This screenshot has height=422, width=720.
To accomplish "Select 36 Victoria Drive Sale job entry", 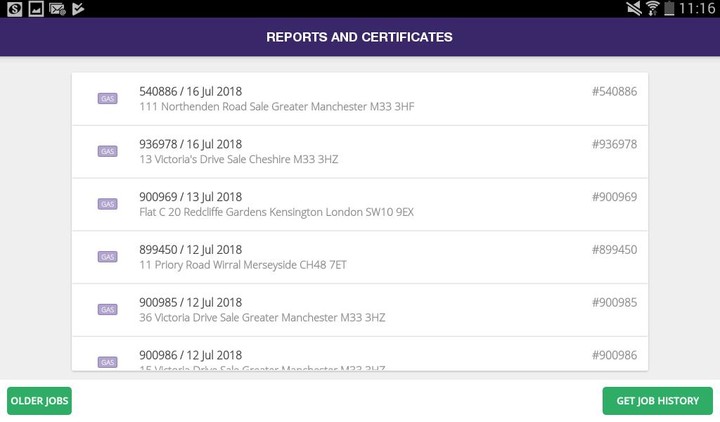I will tap(360, 310).
